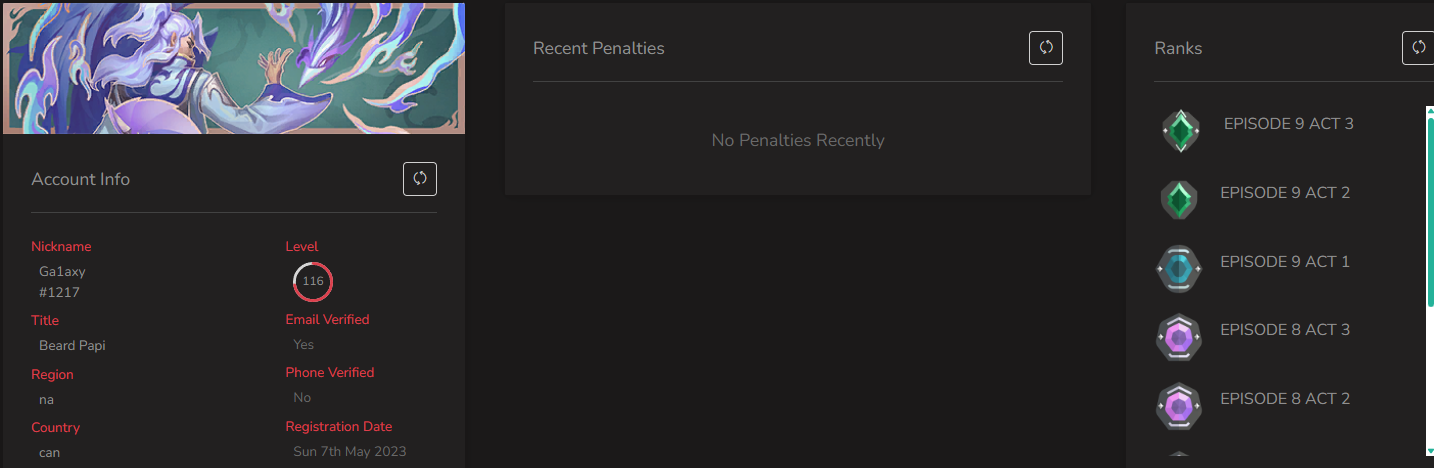
Task: Select the EPISODE 9 ACT 3 label
Action: click(x=1288, y=124)
